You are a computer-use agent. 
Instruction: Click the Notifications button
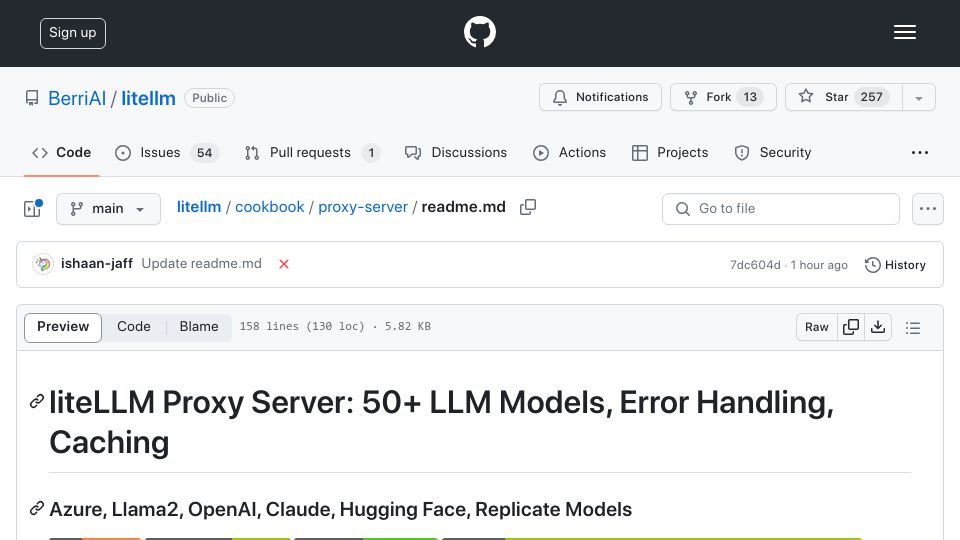click(600, 97)
